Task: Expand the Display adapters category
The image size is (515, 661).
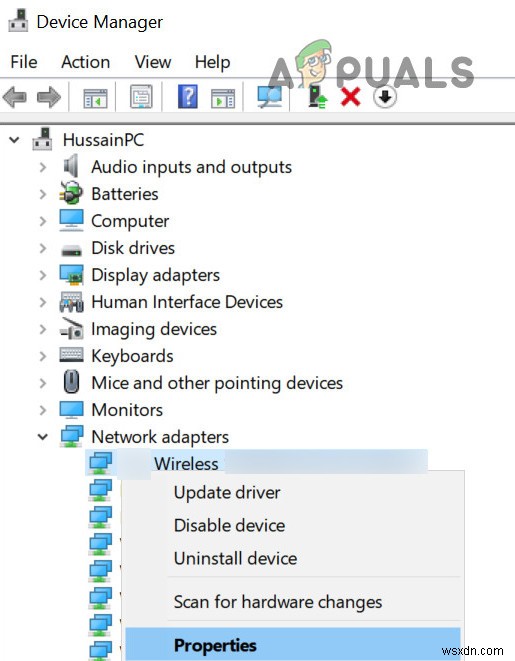Action: click(43, 275)
